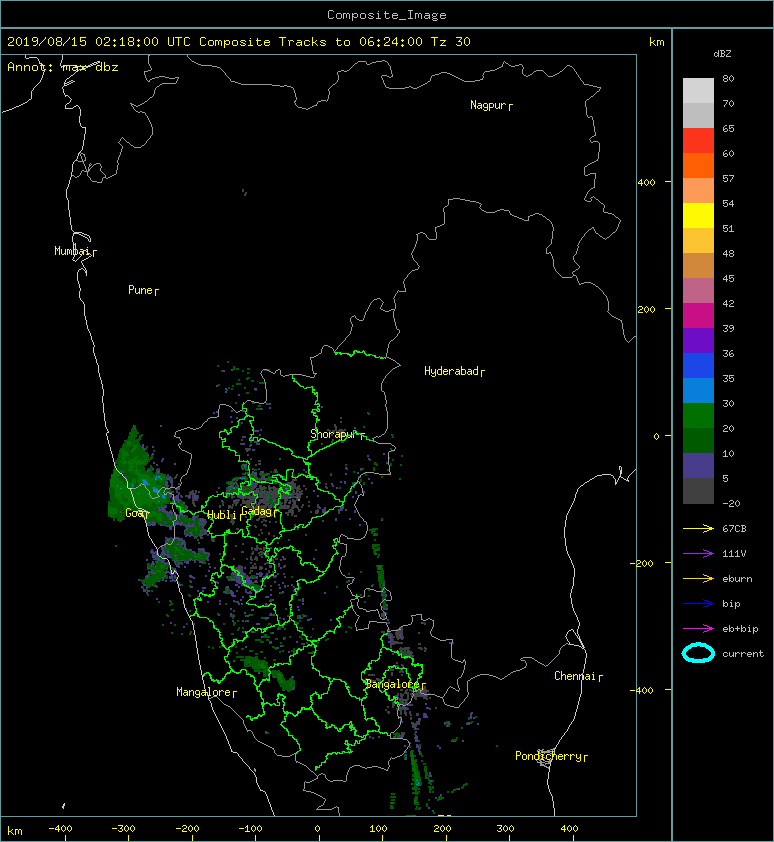Click the eb+bip magenta arrow legend icon
The height and width of the screenshot is (842, 774).
pyautogui.click(x=698, y=628)
